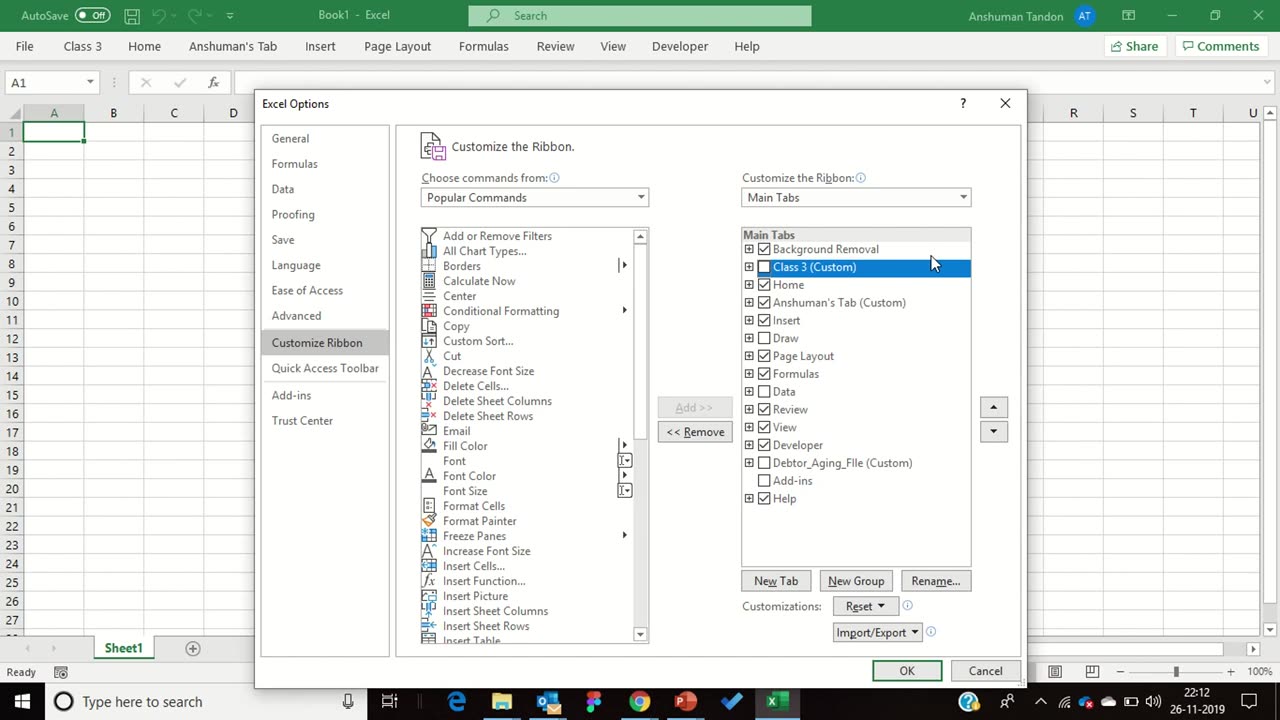The image size is (1280, 720).
Task: Switch to Anshuman's Tab ribbon tab
Action: pyautogui.click(x=233, y=46)
